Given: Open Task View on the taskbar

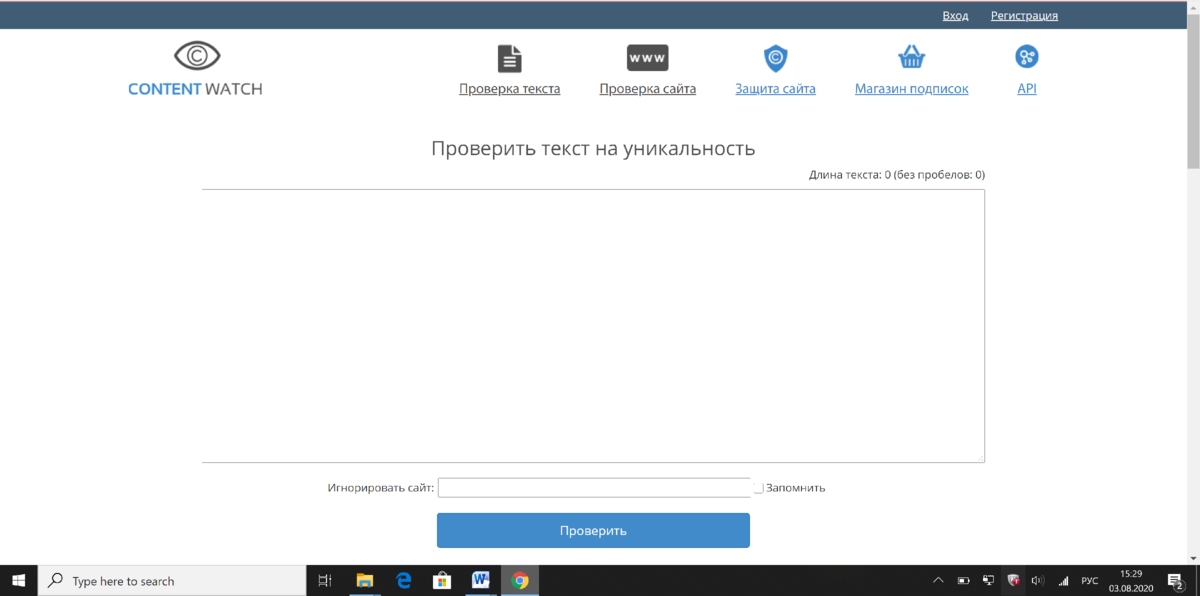Looking at the screenshot, I should click(x=324, y=580).
